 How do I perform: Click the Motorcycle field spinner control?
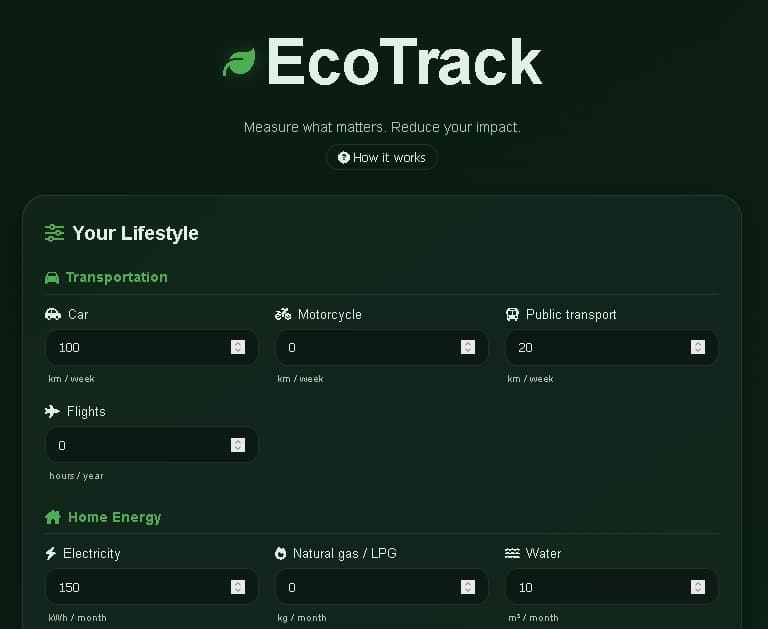point(468,347)
